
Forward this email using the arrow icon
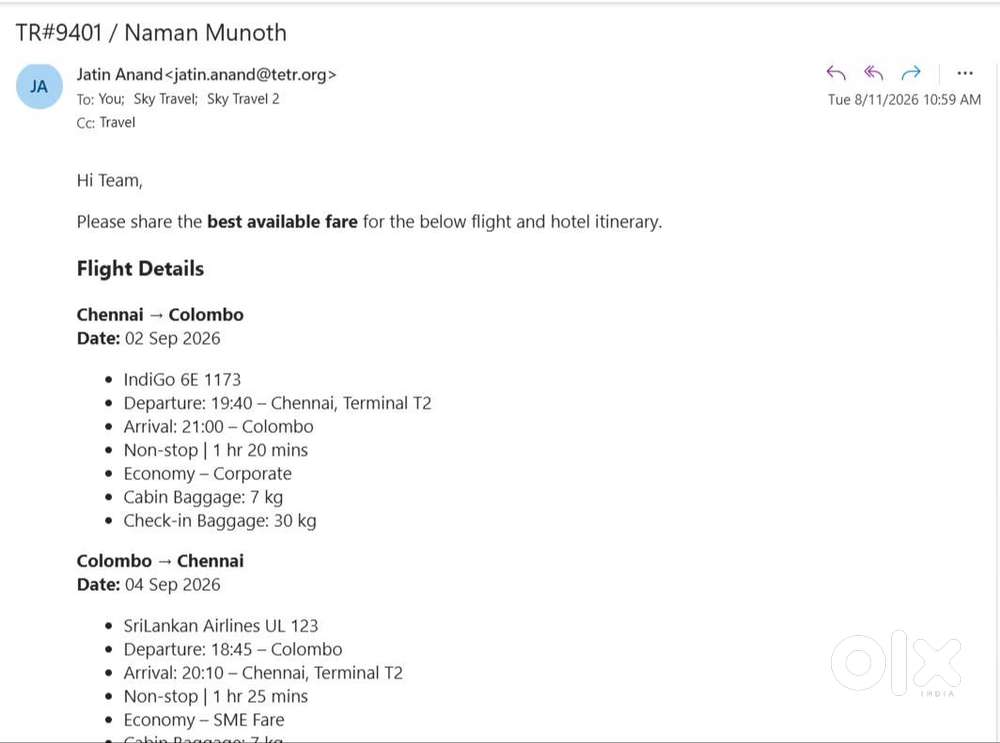(x=911, y=73)
